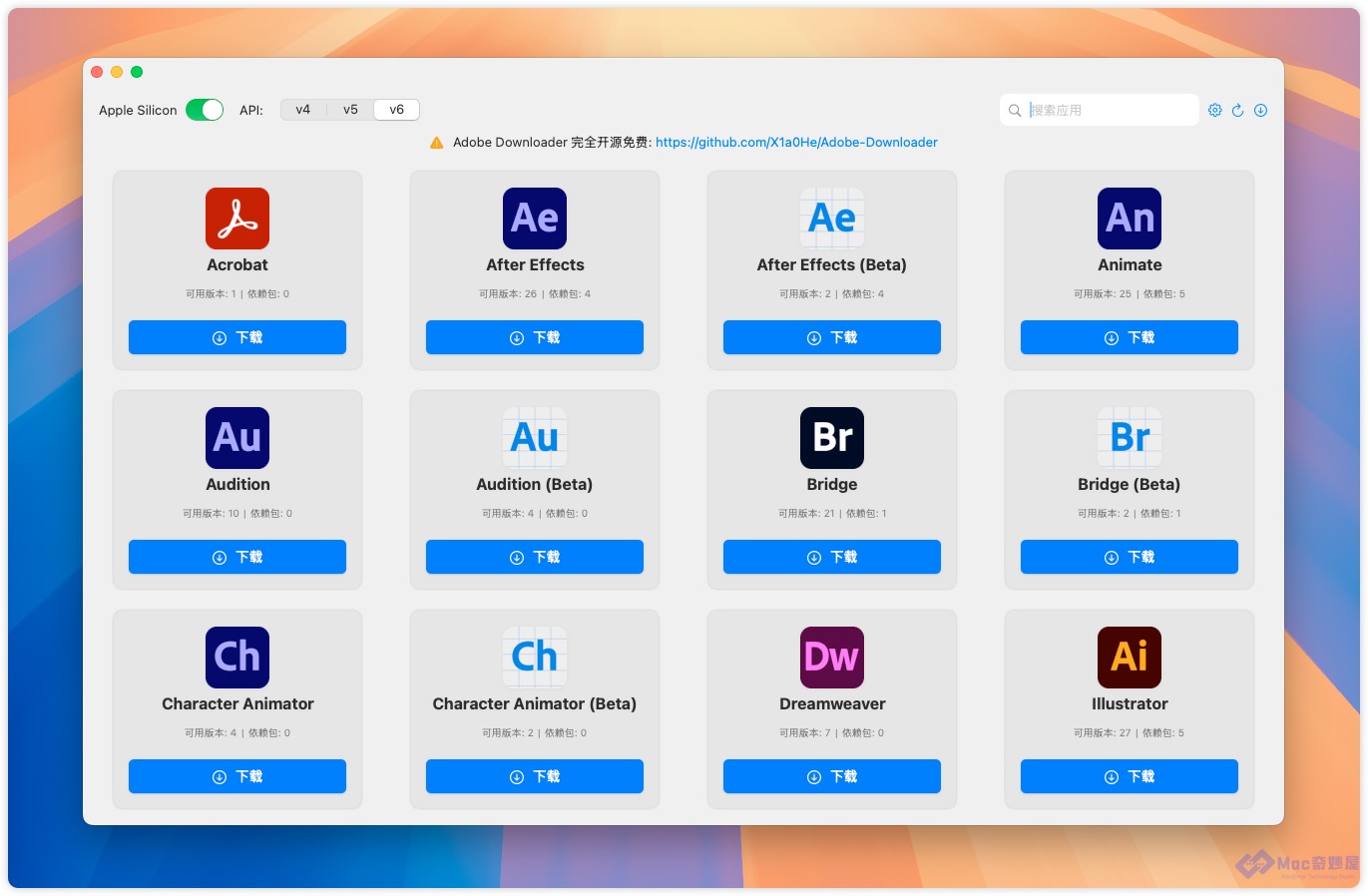Download After Effects (Beta)
The image size is (1368, 896).
832,337
